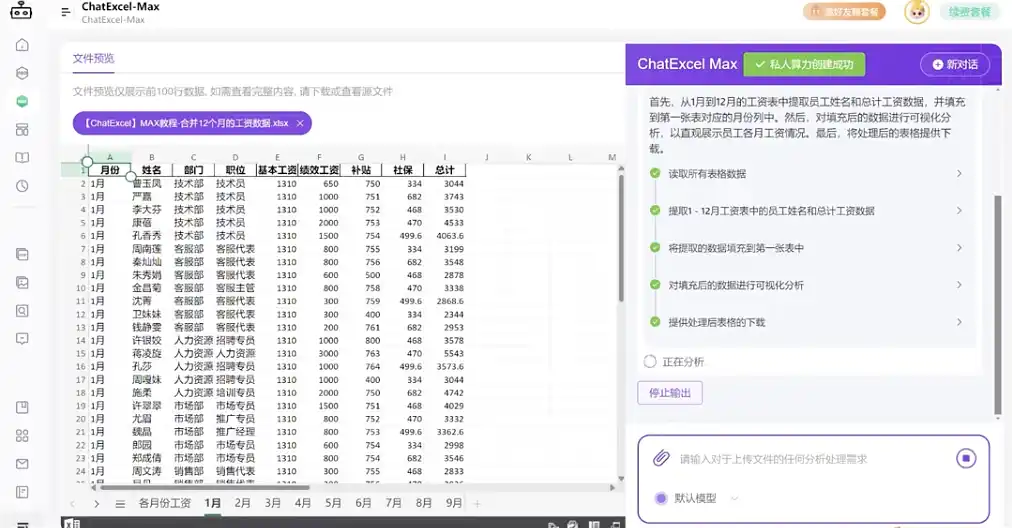Screen dimensions: 1012x528
Task: Select the 1月 sheet tab
Action: [212, 503]
